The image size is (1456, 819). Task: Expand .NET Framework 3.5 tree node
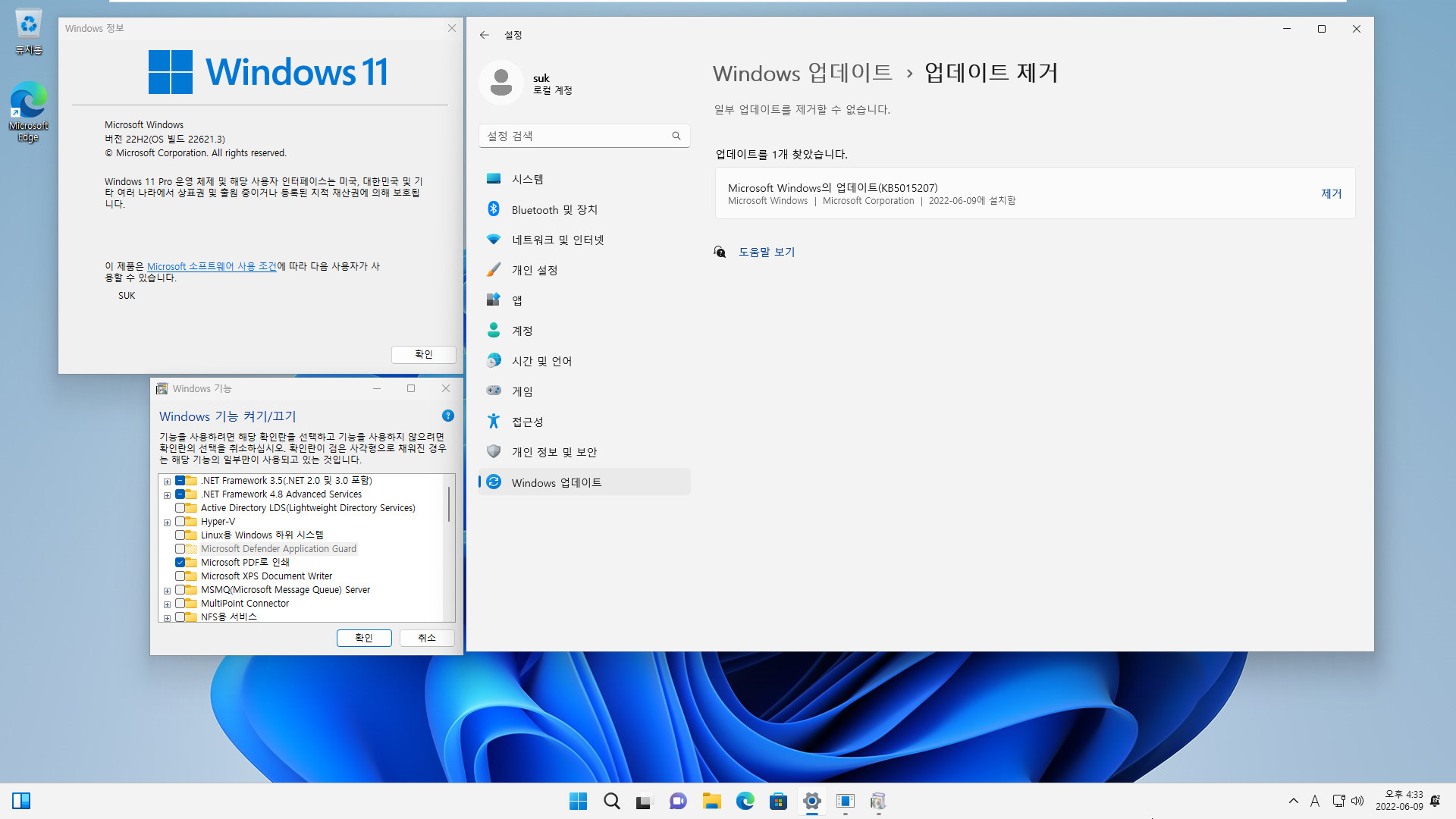(167, 482)
